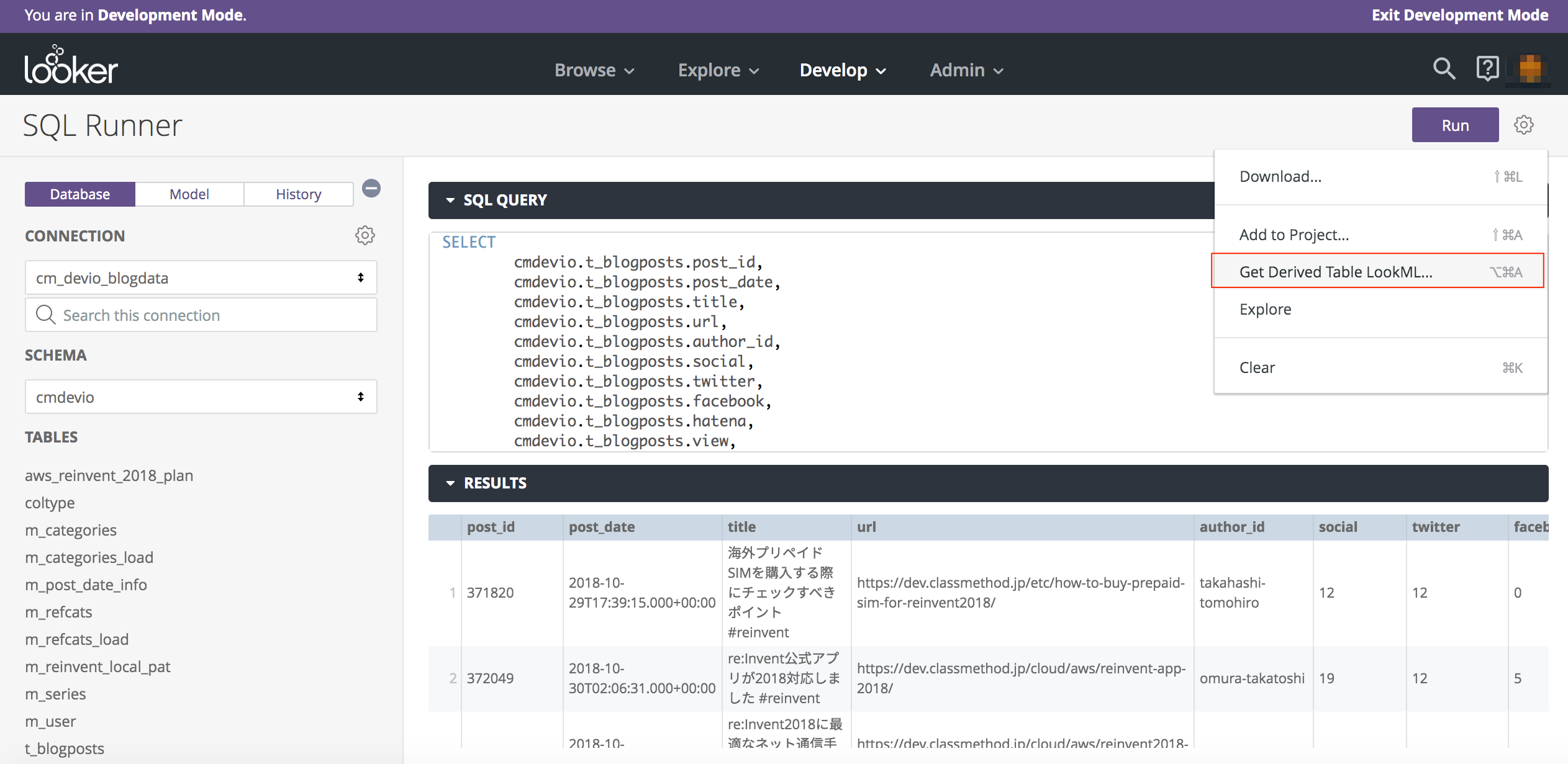Open the search magnifying glass icon
Viewport: 1568px width, 764px height.
1444,68
